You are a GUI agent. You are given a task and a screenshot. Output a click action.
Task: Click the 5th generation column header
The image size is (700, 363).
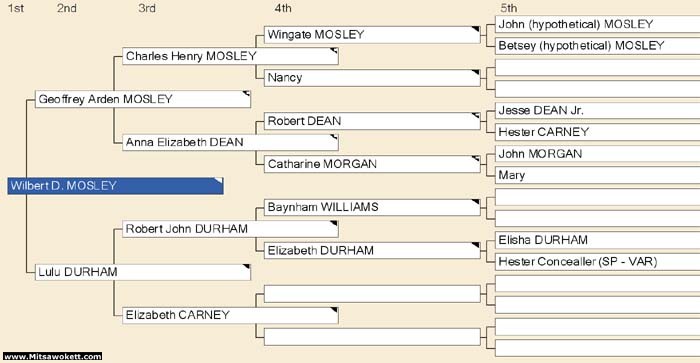click(508, 8)
